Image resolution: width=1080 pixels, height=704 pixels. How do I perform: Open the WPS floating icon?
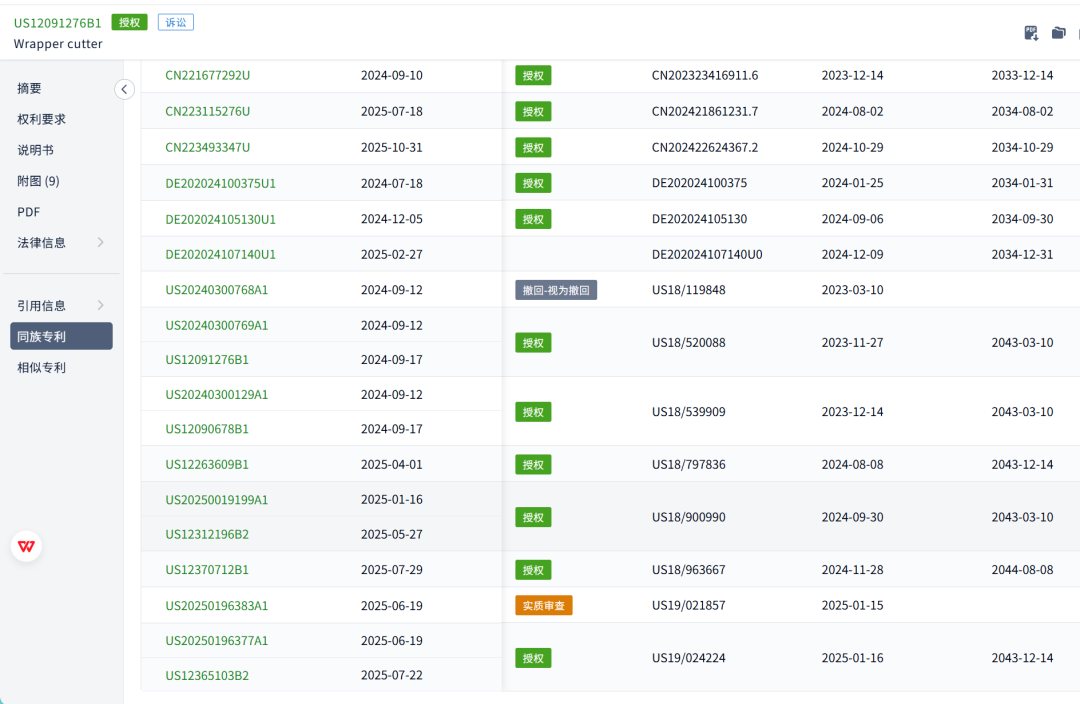click(26, 546)
